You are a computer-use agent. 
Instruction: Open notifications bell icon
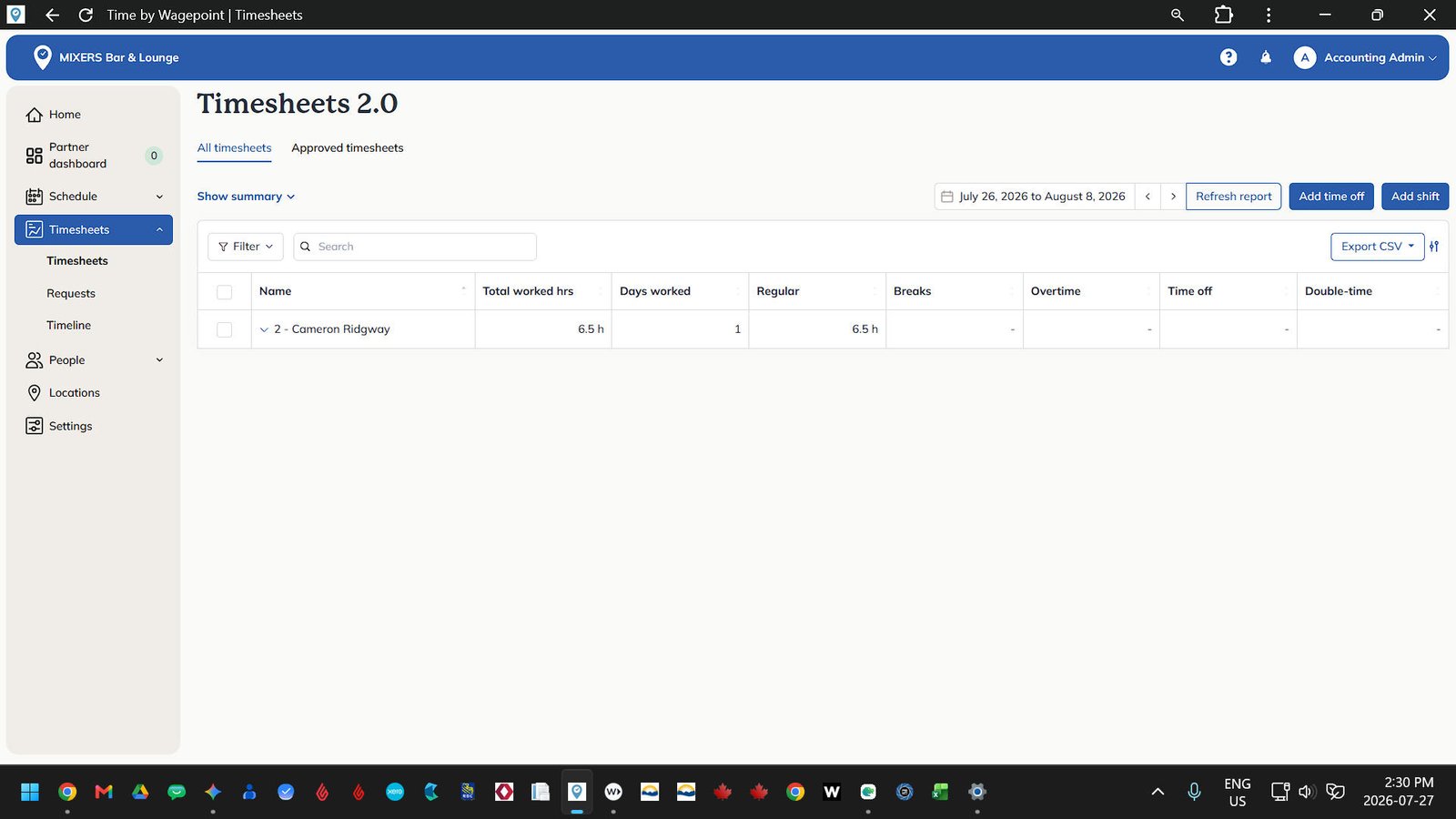(1266, 57)
